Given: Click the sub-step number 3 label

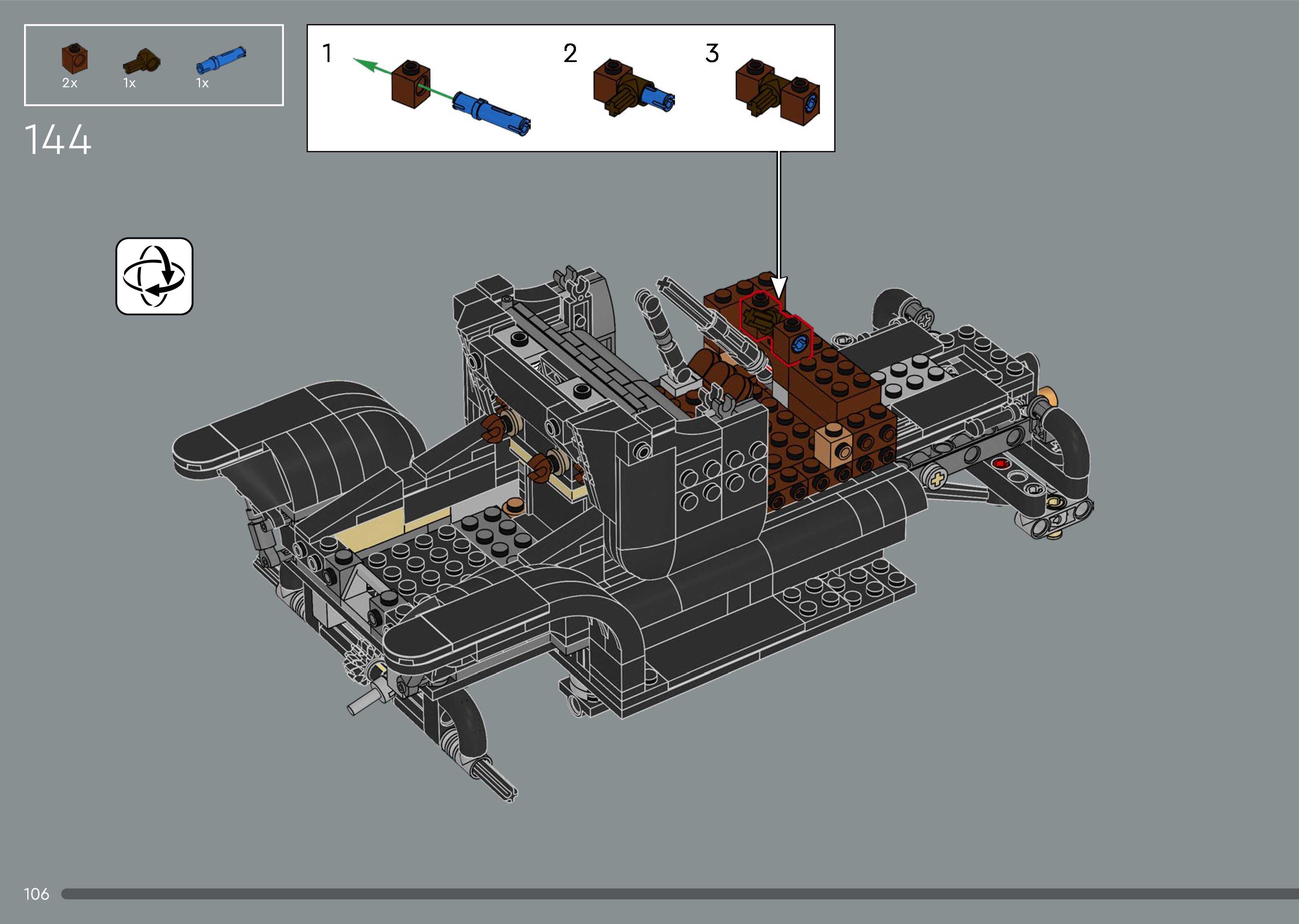Looking at the screenshot, I should 712,54.
